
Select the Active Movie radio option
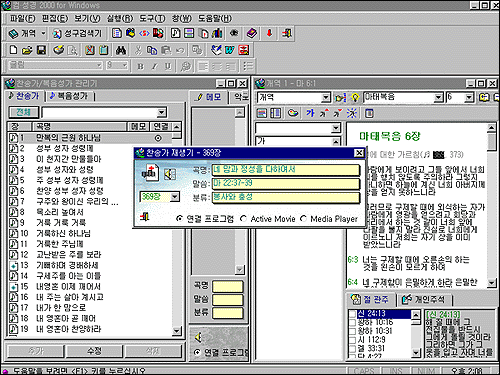[x=243, y=219]
